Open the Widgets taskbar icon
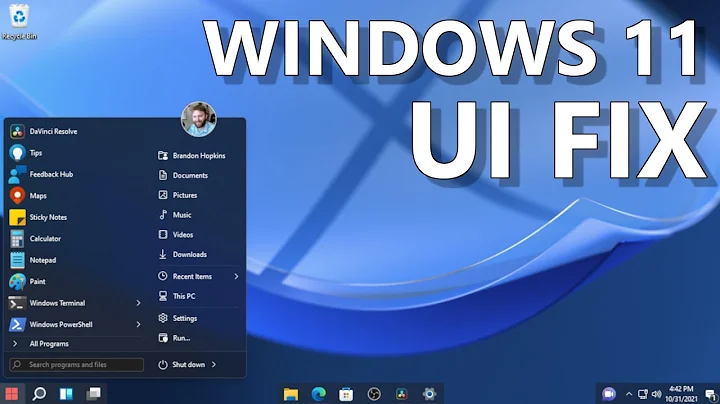Screen dimensions: 720x404 66,393
